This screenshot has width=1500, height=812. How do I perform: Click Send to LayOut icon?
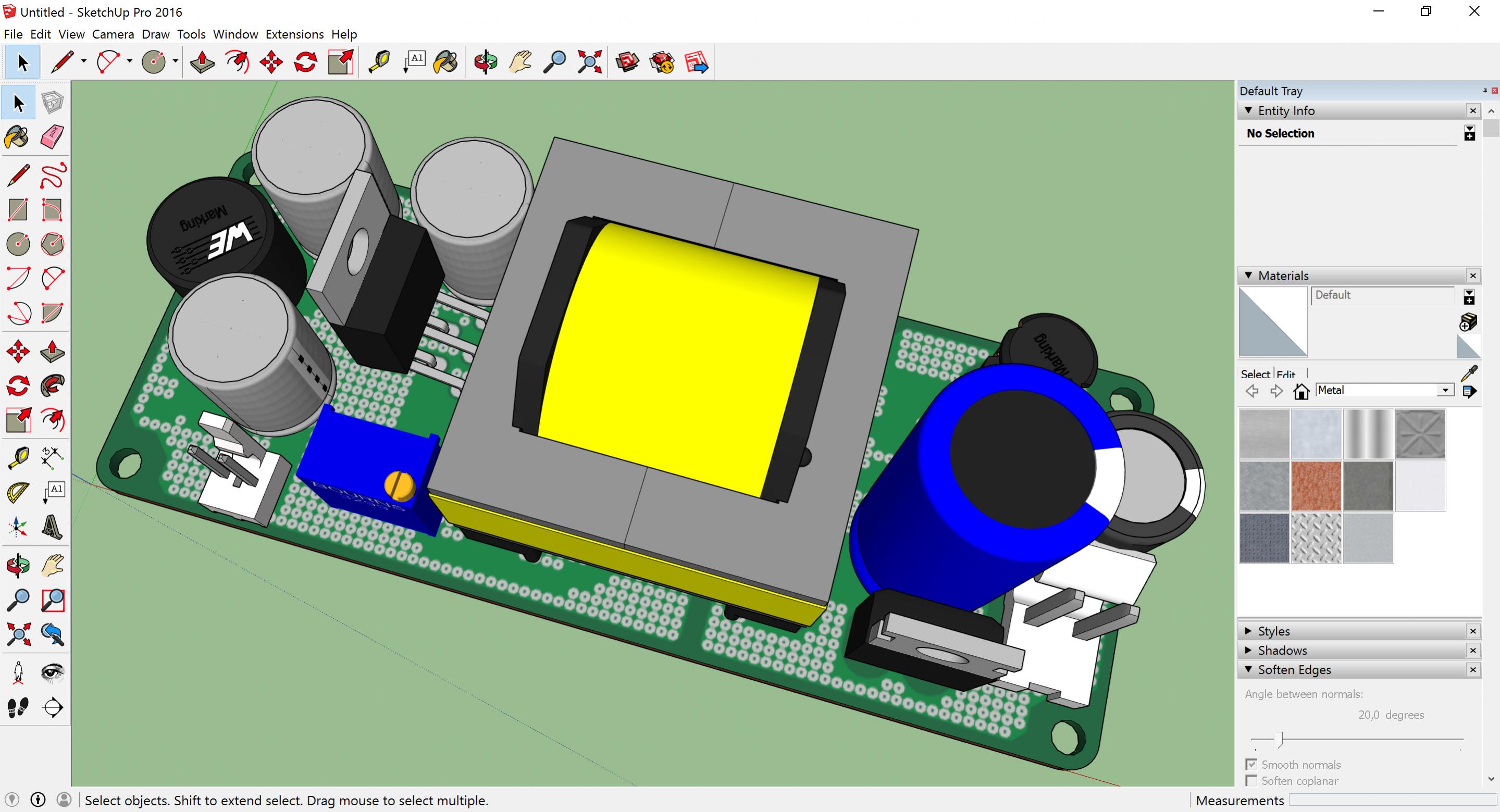click(x=697, y=61)
